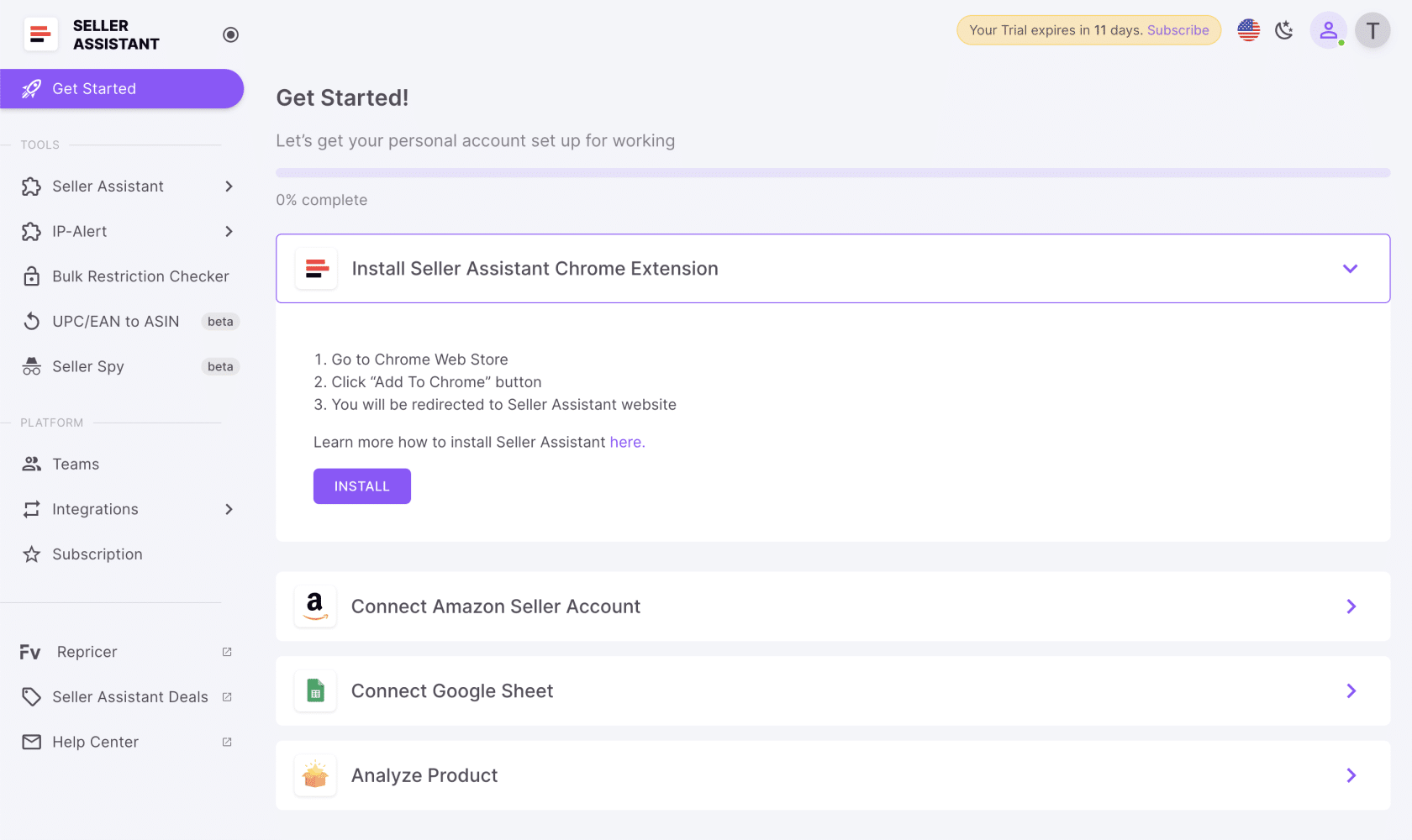The width and height of the screenshot is (1412, 840).
Task: Expand the IP-Alert submenu chevron
Action: click(229, 232)
